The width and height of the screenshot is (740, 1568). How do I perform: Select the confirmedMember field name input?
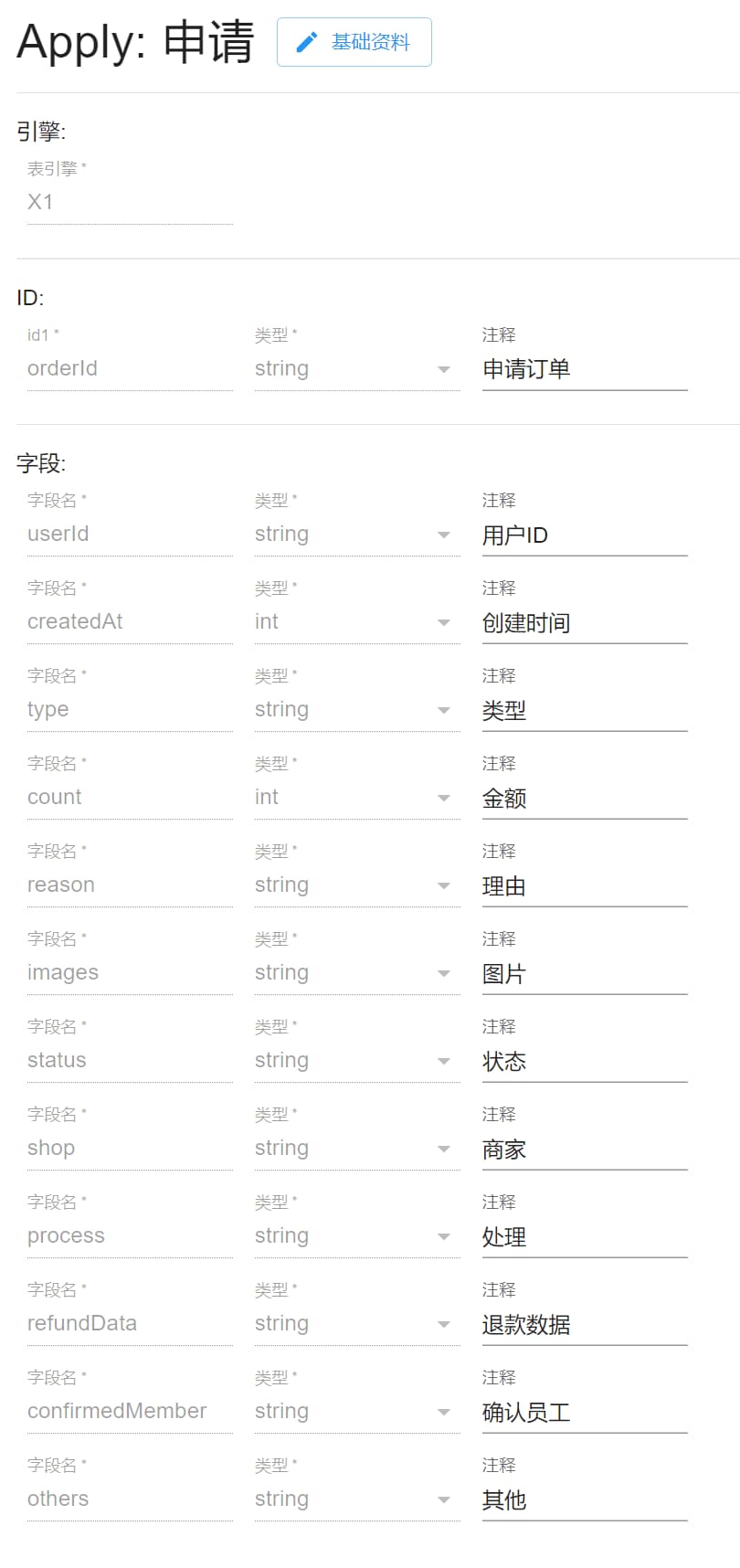point(130,1412)
